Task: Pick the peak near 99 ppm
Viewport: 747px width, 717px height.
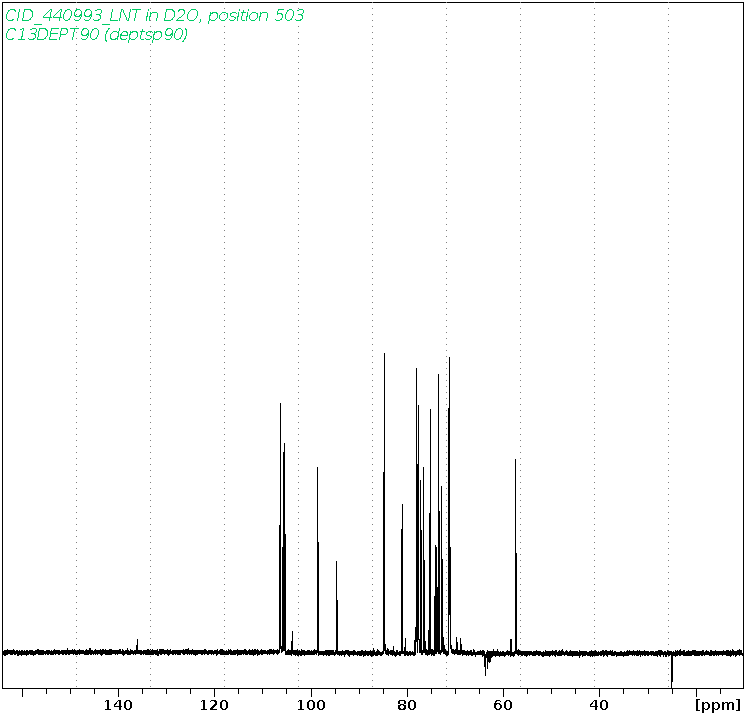Action: (x=318, y=559)
